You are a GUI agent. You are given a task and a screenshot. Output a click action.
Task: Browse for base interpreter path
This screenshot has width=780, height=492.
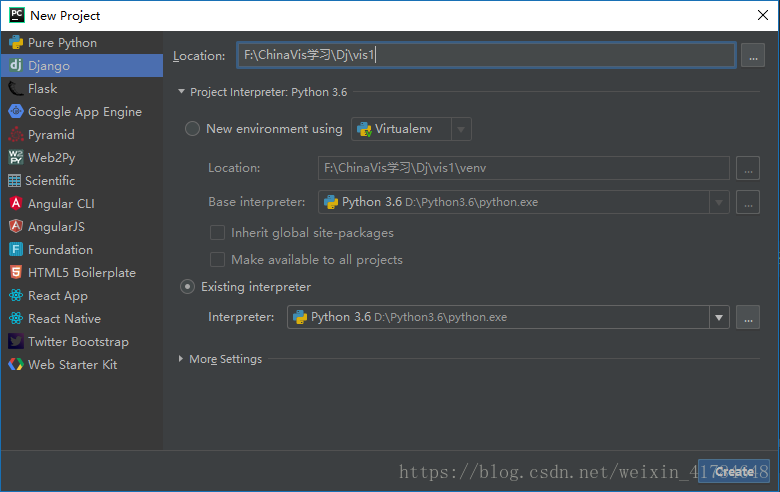click(x=748, y=202)
